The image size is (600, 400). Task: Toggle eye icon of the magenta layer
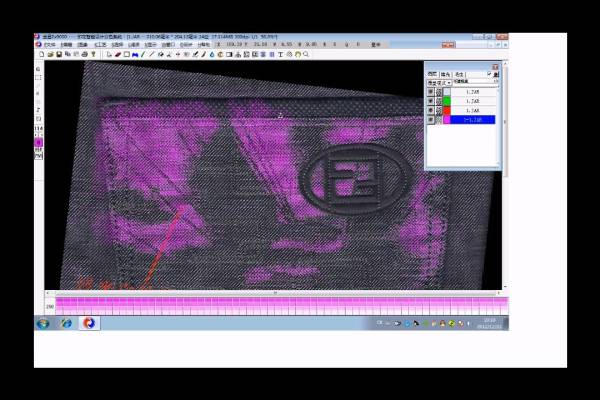coord(431,119)
